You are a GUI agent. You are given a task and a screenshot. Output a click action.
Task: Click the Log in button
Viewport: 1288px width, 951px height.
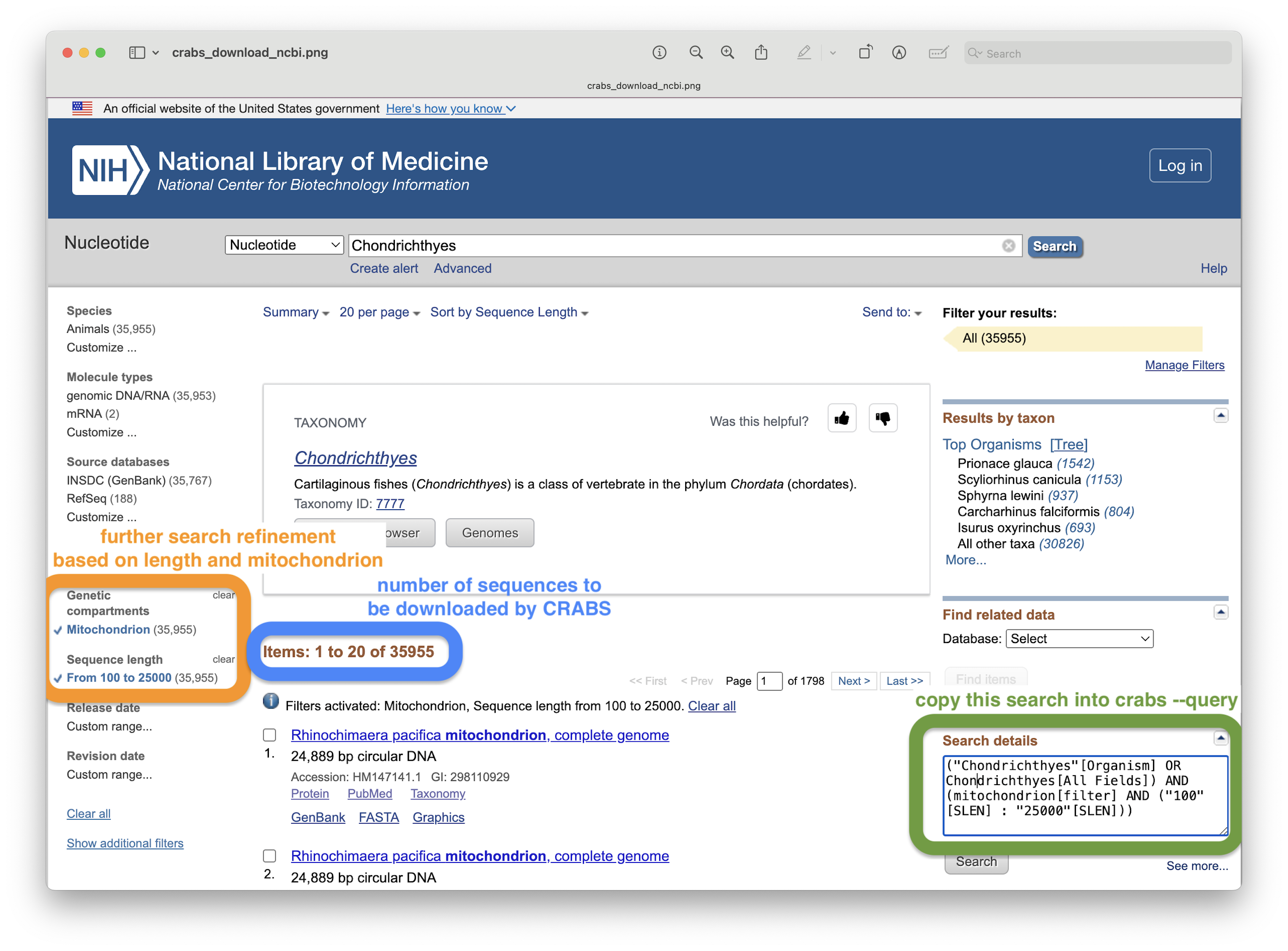tap(1180, 166)
